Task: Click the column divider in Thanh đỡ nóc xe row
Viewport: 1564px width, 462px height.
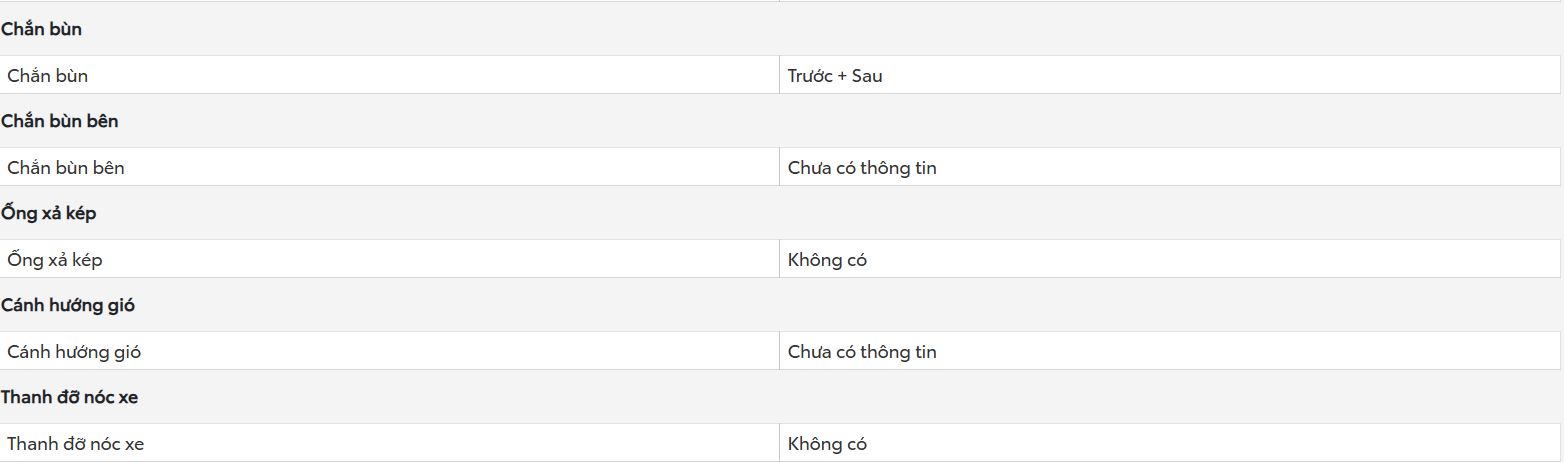Action: pyautogui.click(x=780, y=443)
